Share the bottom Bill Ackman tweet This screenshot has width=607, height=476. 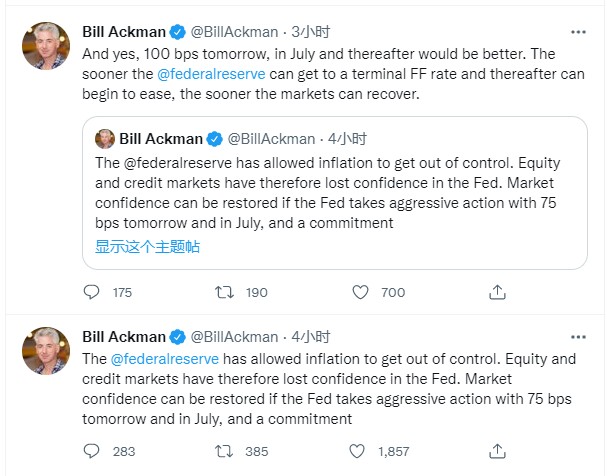click(x=497, y=451)
